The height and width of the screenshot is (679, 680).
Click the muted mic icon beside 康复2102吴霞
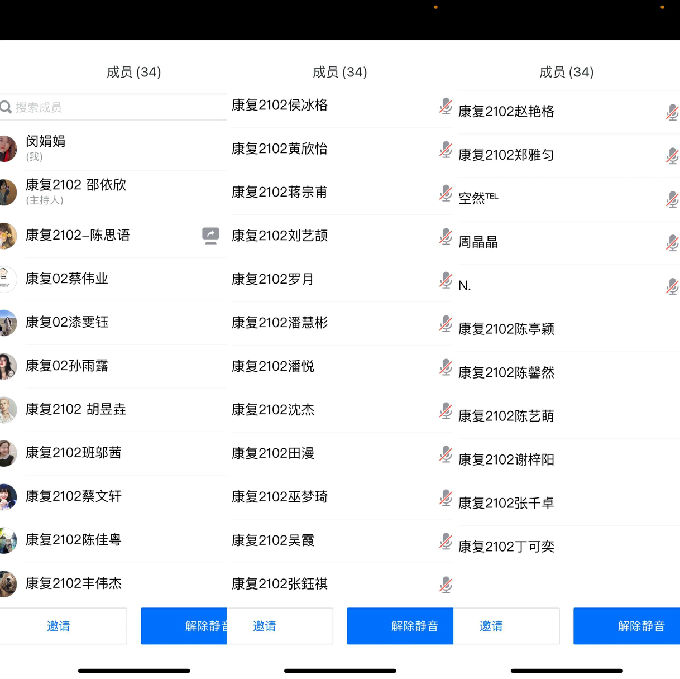pos(446,541)
